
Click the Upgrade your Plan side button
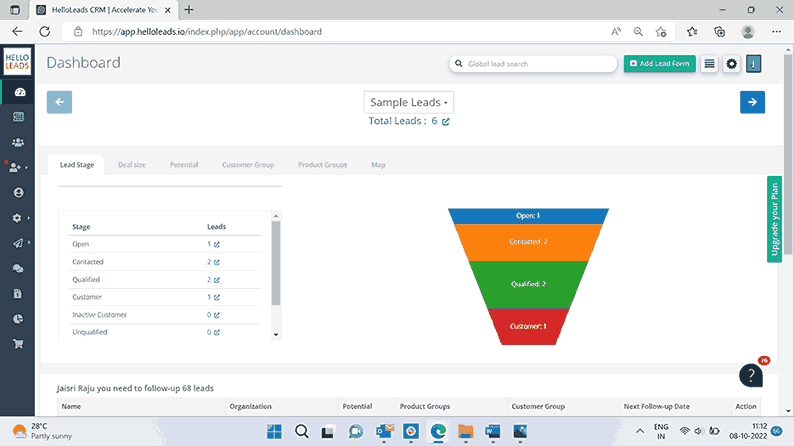pos(773,219)
